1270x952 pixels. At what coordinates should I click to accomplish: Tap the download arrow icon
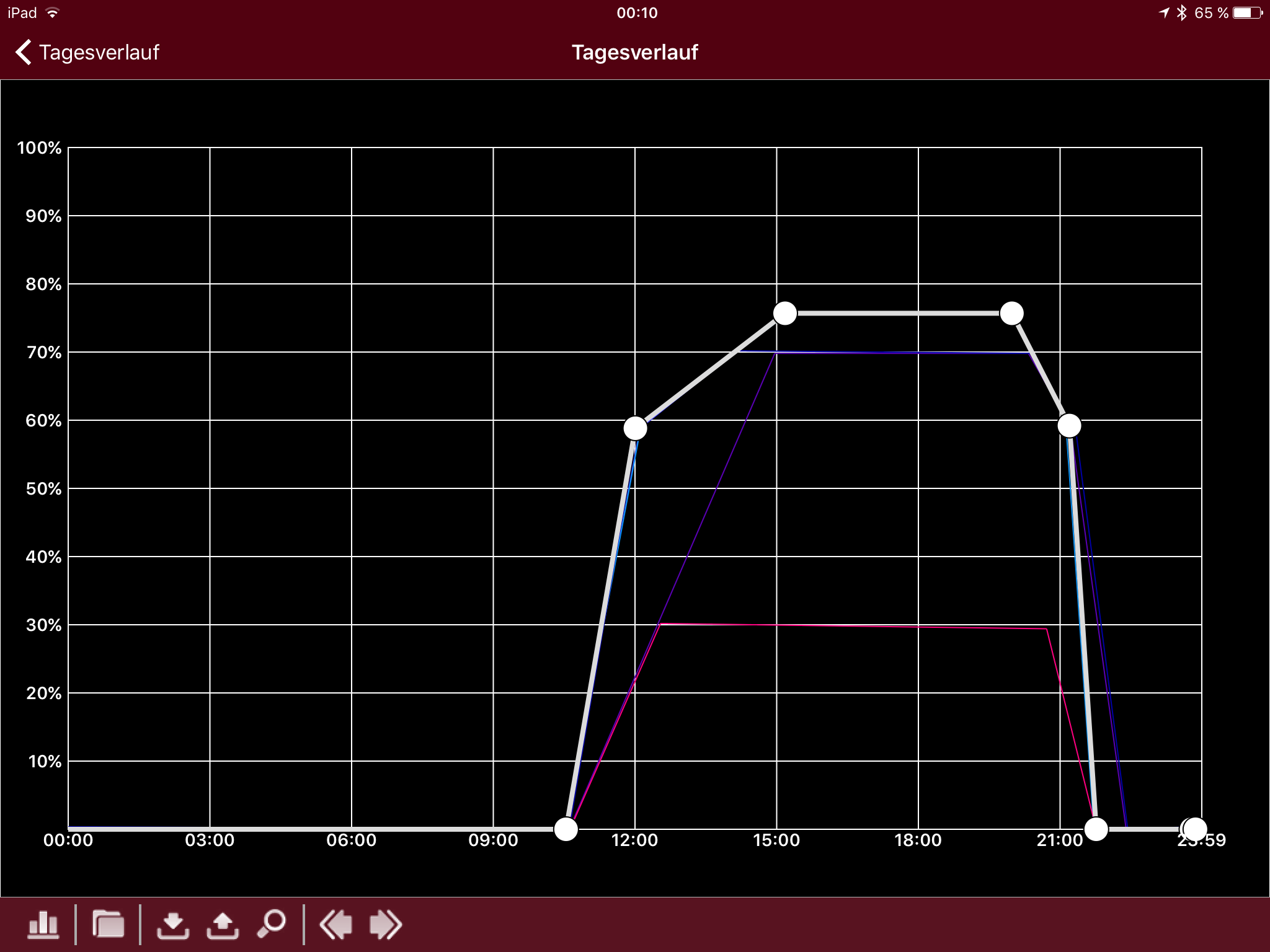click(172, 925)
